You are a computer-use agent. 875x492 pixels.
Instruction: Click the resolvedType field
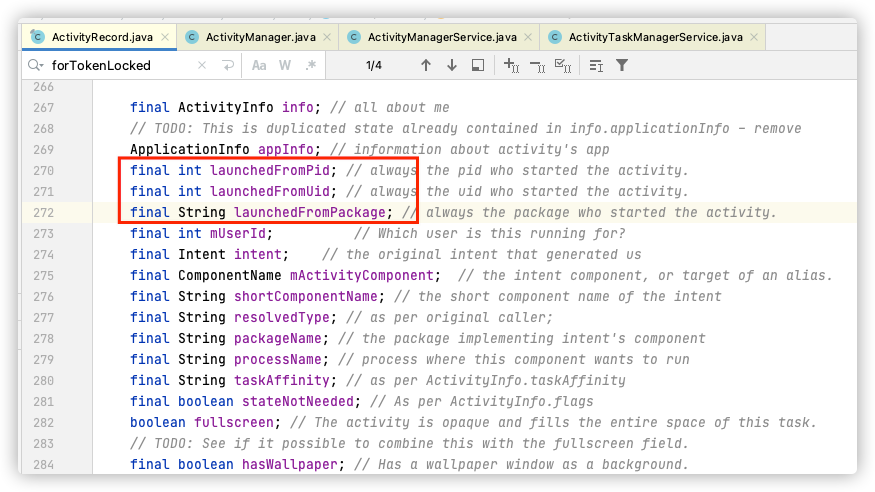[x=282, y=317]
